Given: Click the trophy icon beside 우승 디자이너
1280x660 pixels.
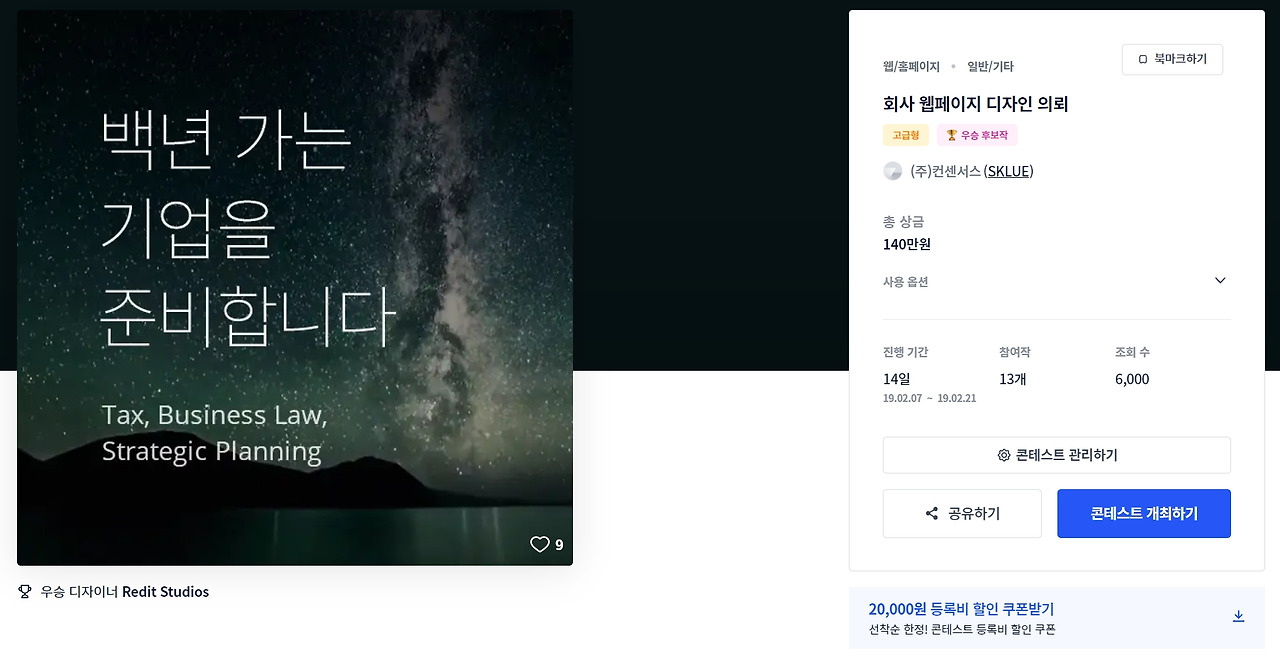Looking at the screenshot, I should [25, 592].
